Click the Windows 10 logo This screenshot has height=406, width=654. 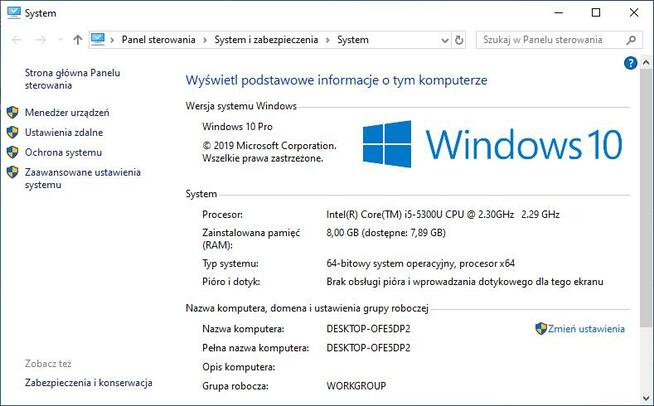coord(493,144)
